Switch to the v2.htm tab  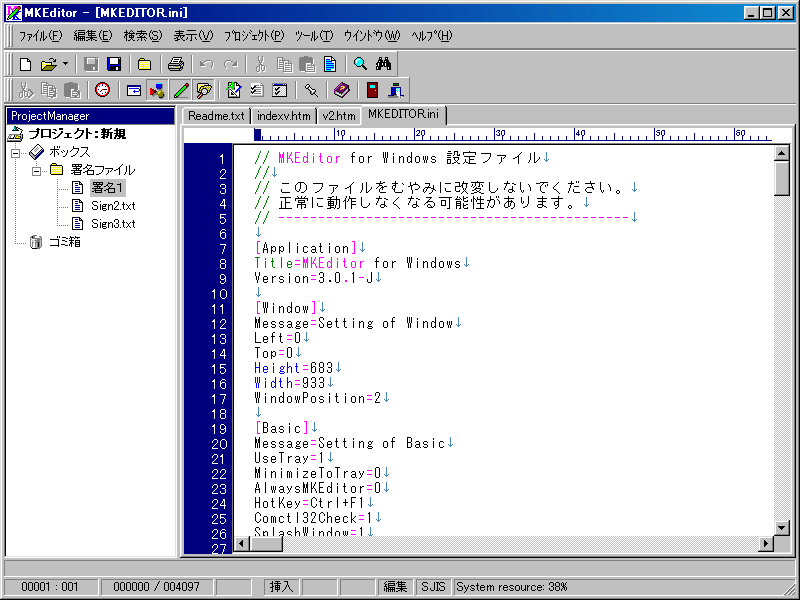(x=339, y=116)
